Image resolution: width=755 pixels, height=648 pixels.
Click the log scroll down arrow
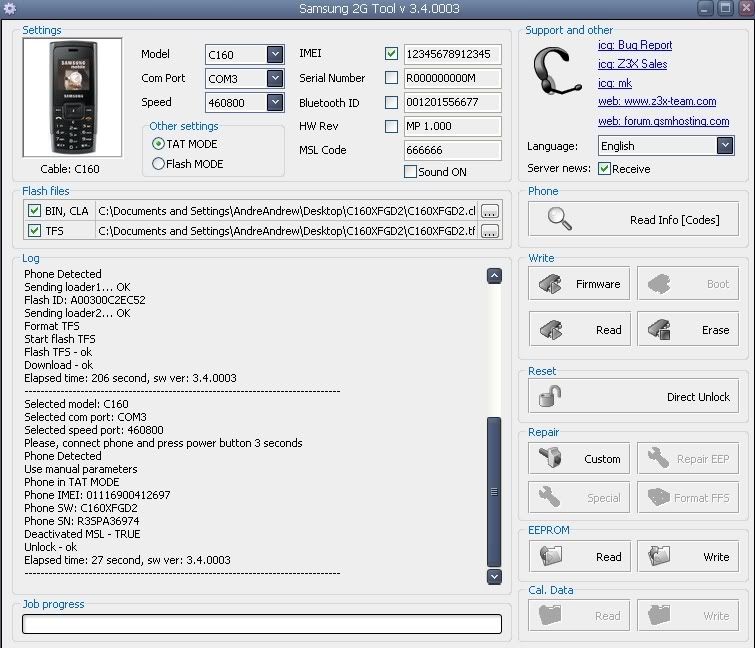(495, 576)
